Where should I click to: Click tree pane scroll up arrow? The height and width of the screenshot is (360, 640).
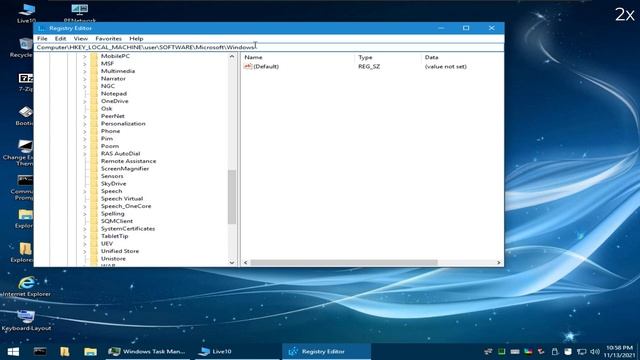pyautogui.click(x=232, y=56)
